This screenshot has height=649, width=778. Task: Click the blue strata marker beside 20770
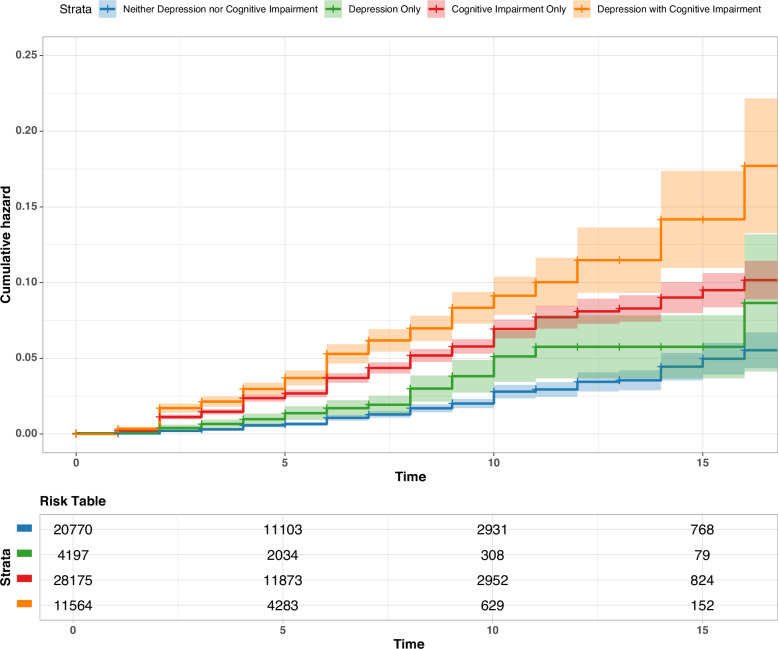pos(24,528)
